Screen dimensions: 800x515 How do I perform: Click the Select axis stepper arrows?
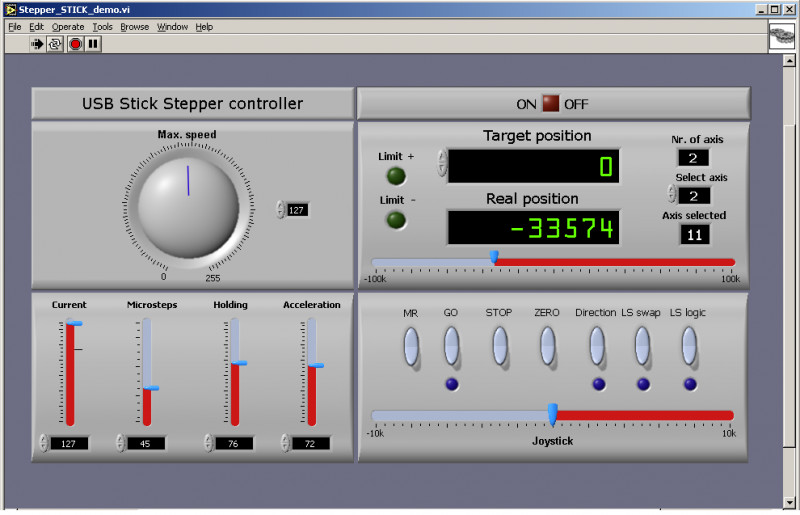point(671,194)
